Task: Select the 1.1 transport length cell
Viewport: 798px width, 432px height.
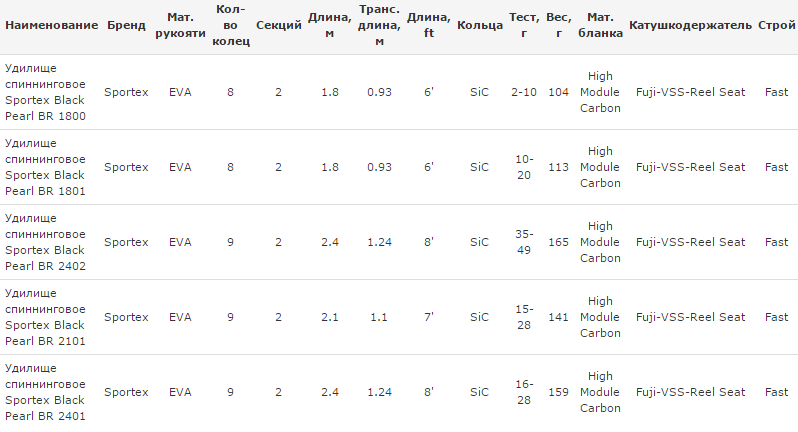Action: click(x=379, y=317)
